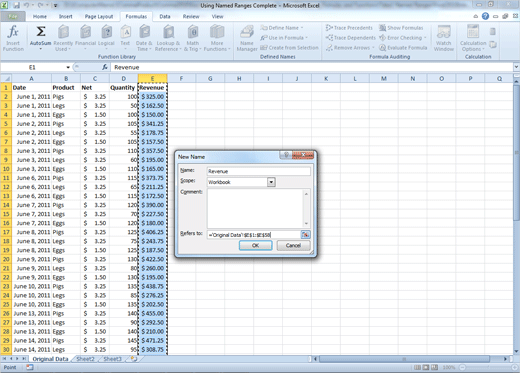Click cell B1 Product

66,88
